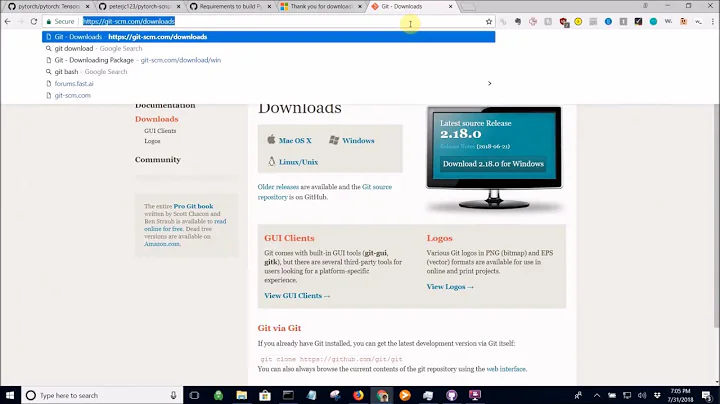
Task: Click the Apple logo icon
Action: pos(271,139)
